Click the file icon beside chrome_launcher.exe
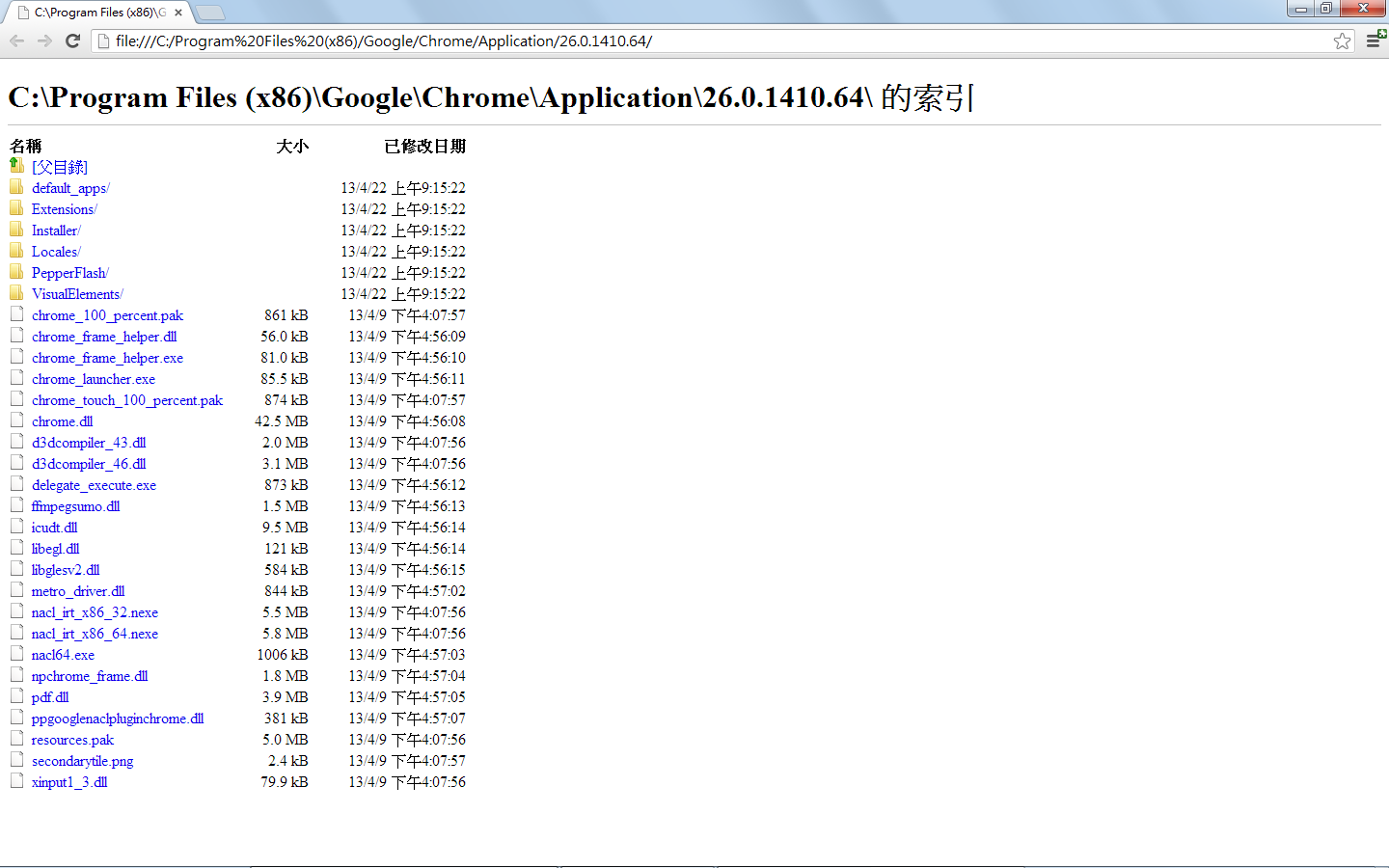 click(x=16, y=378)
